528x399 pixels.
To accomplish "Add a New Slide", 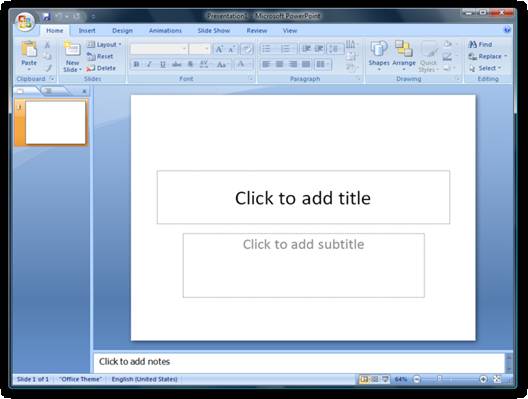I will coord(72,56).
